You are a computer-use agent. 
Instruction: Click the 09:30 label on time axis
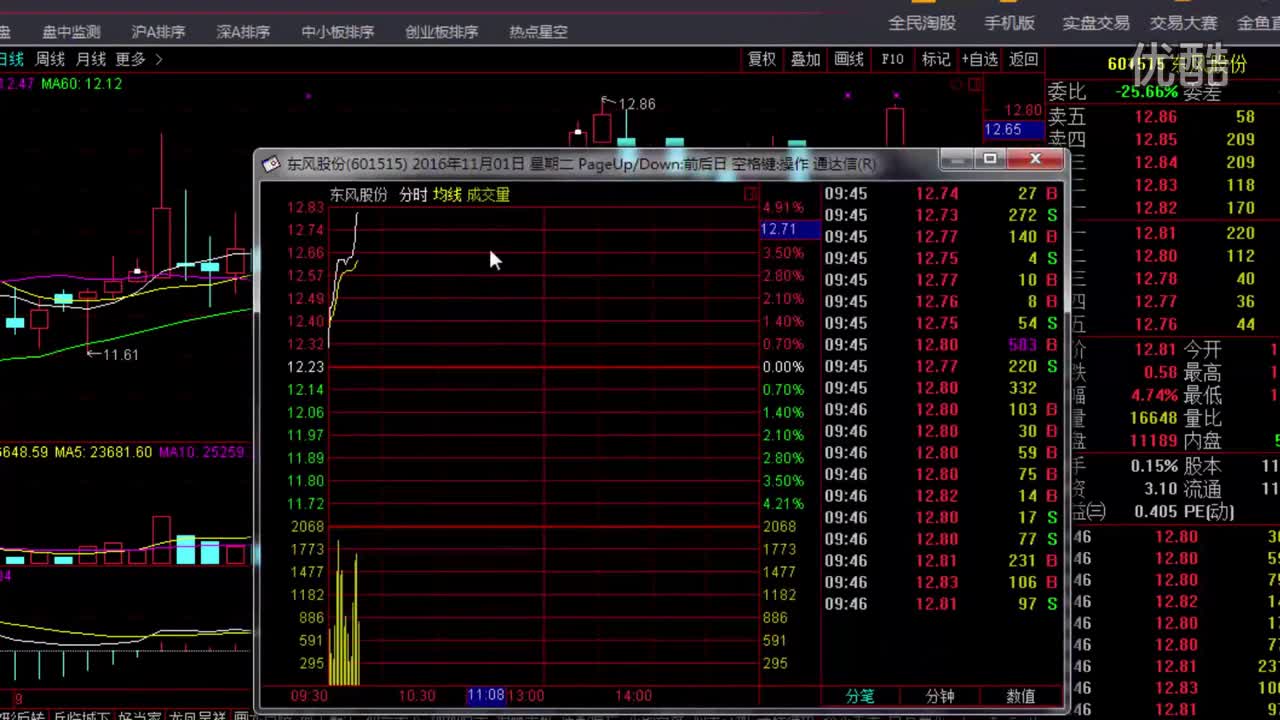click(x=309, y=696)
